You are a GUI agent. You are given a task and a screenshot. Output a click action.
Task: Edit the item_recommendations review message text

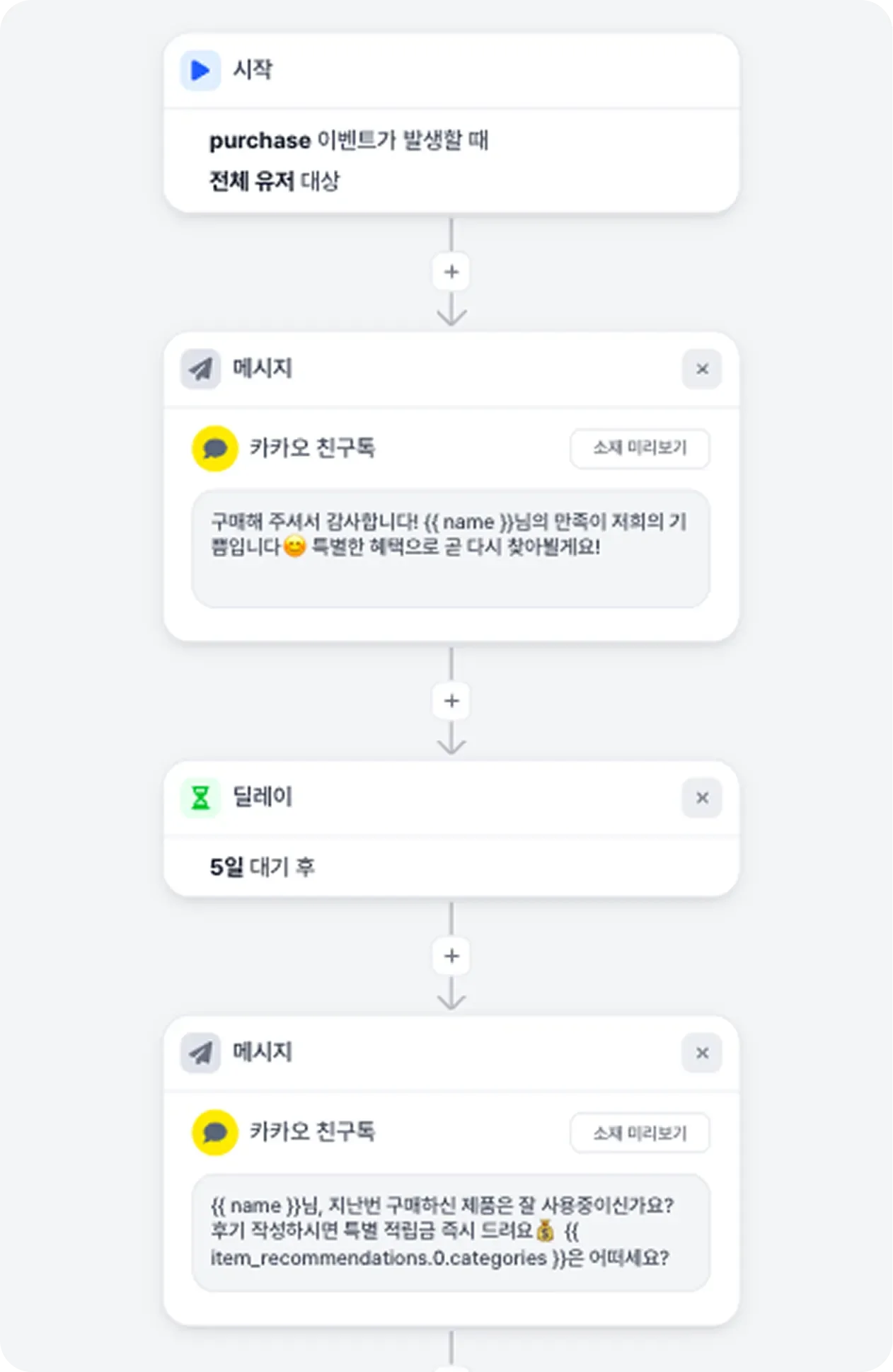click(450, 1233)
